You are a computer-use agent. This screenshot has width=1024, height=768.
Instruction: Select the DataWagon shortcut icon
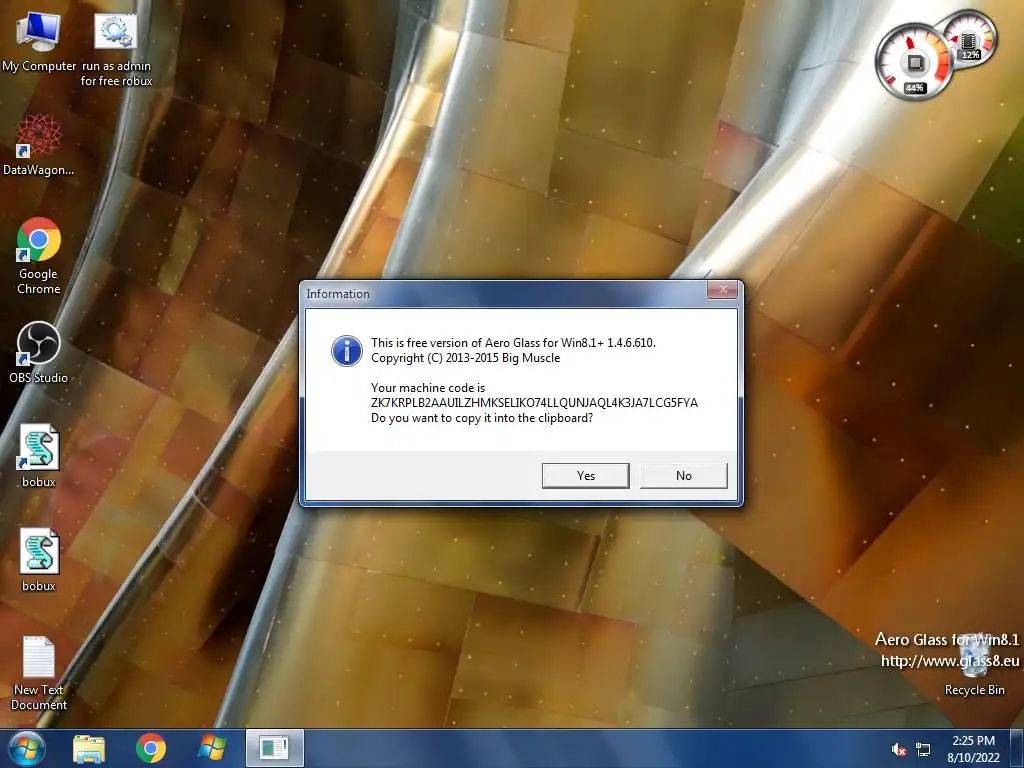(x=39, y=145)
